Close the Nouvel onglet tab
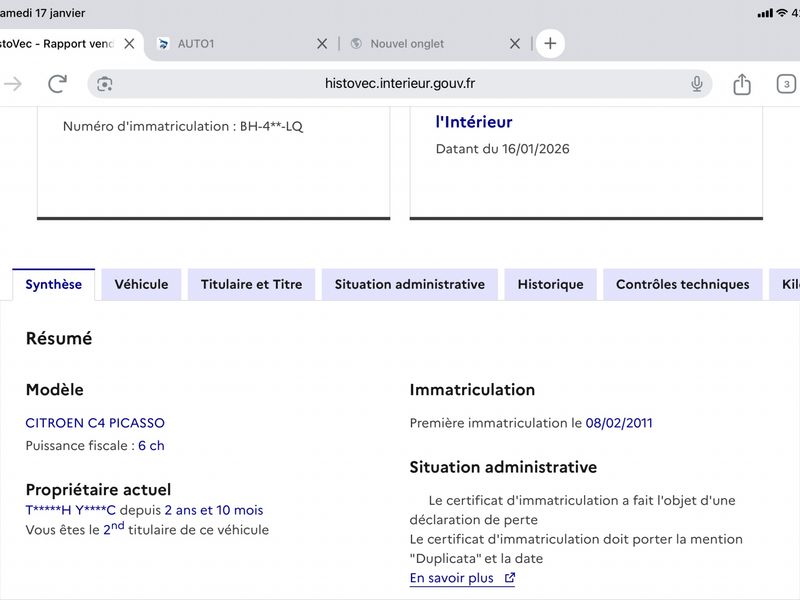 pos(515,44)
